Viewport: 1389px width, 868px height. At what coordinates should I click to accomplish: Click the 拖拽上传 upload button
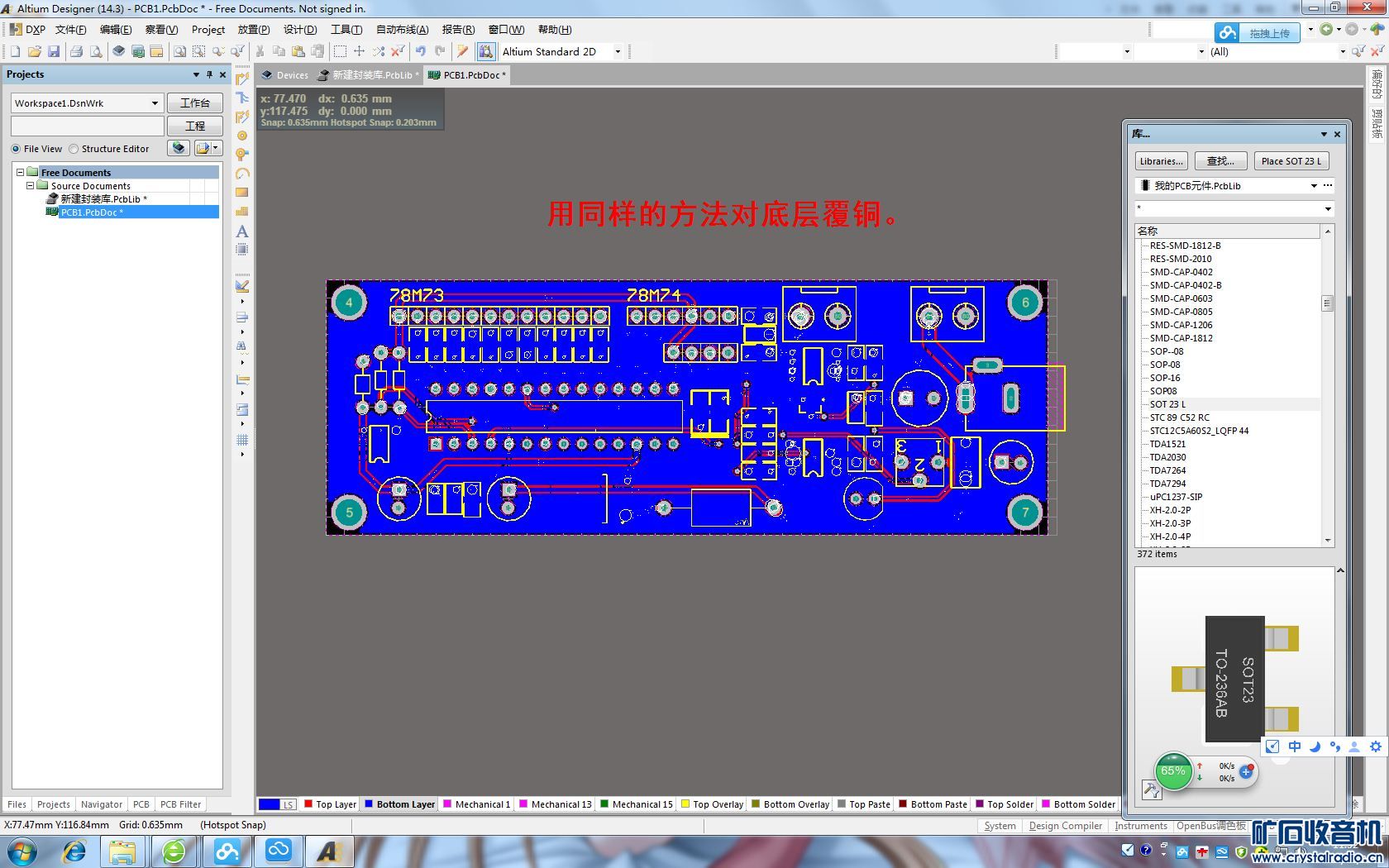pos(1258,32)
